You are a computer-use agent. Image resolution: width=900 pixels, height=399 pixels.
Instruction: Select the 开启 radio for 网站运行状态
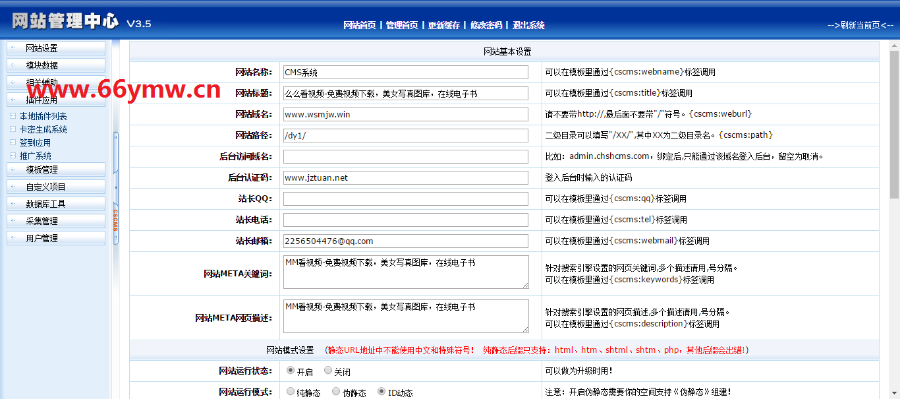290,370
